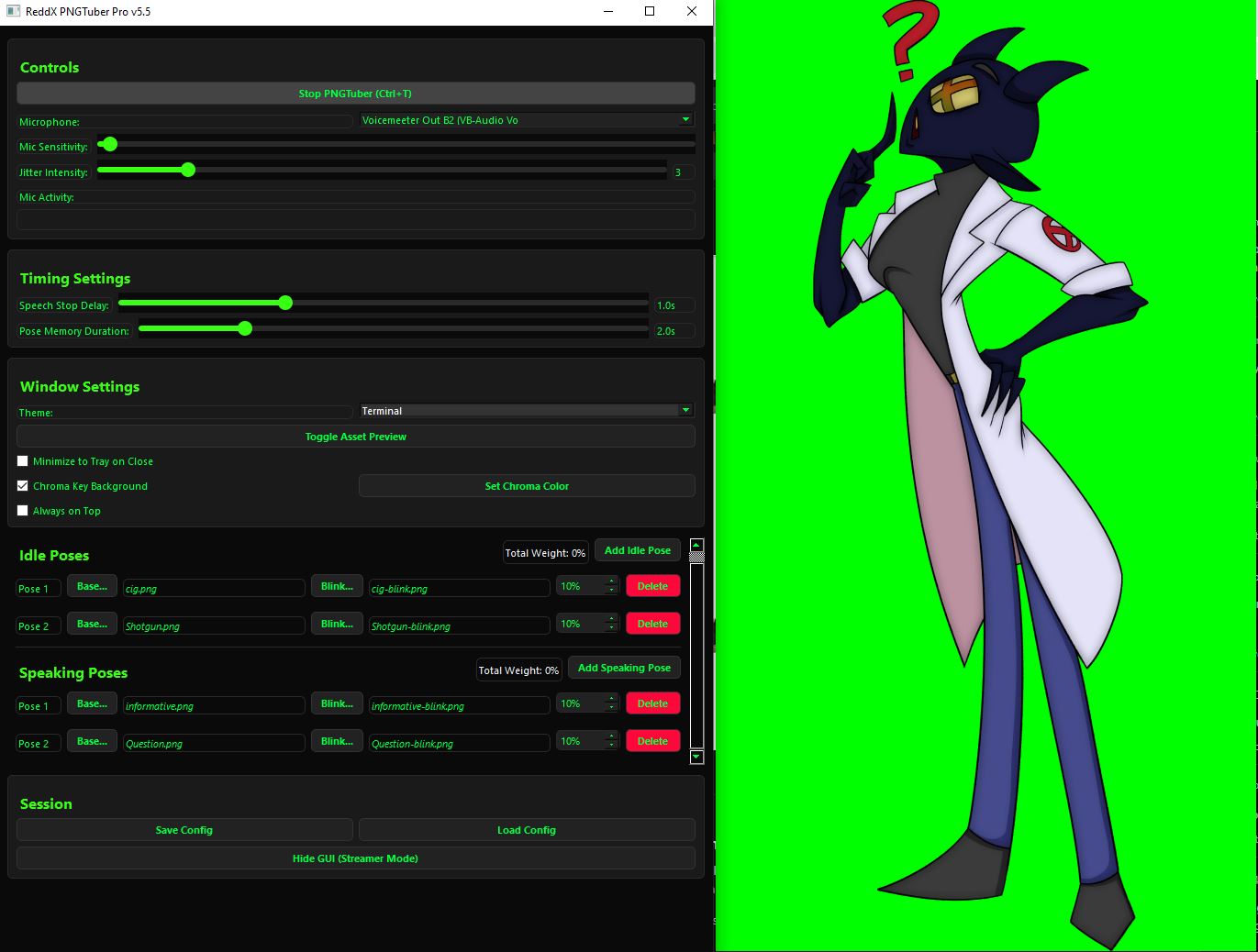Image resolution: width=1258 pixels, height=952 pixels.
Task: Click Add Speaking Pose button
Action: tap(624, 668)
